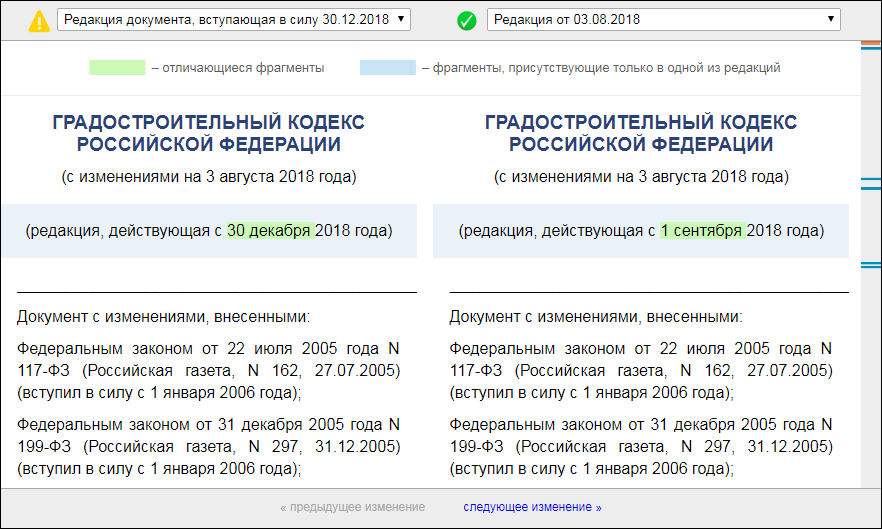
Task: Click the right '(с изменениями на 3 августа 2018 года)' subtitle
Action: [641, 177]
